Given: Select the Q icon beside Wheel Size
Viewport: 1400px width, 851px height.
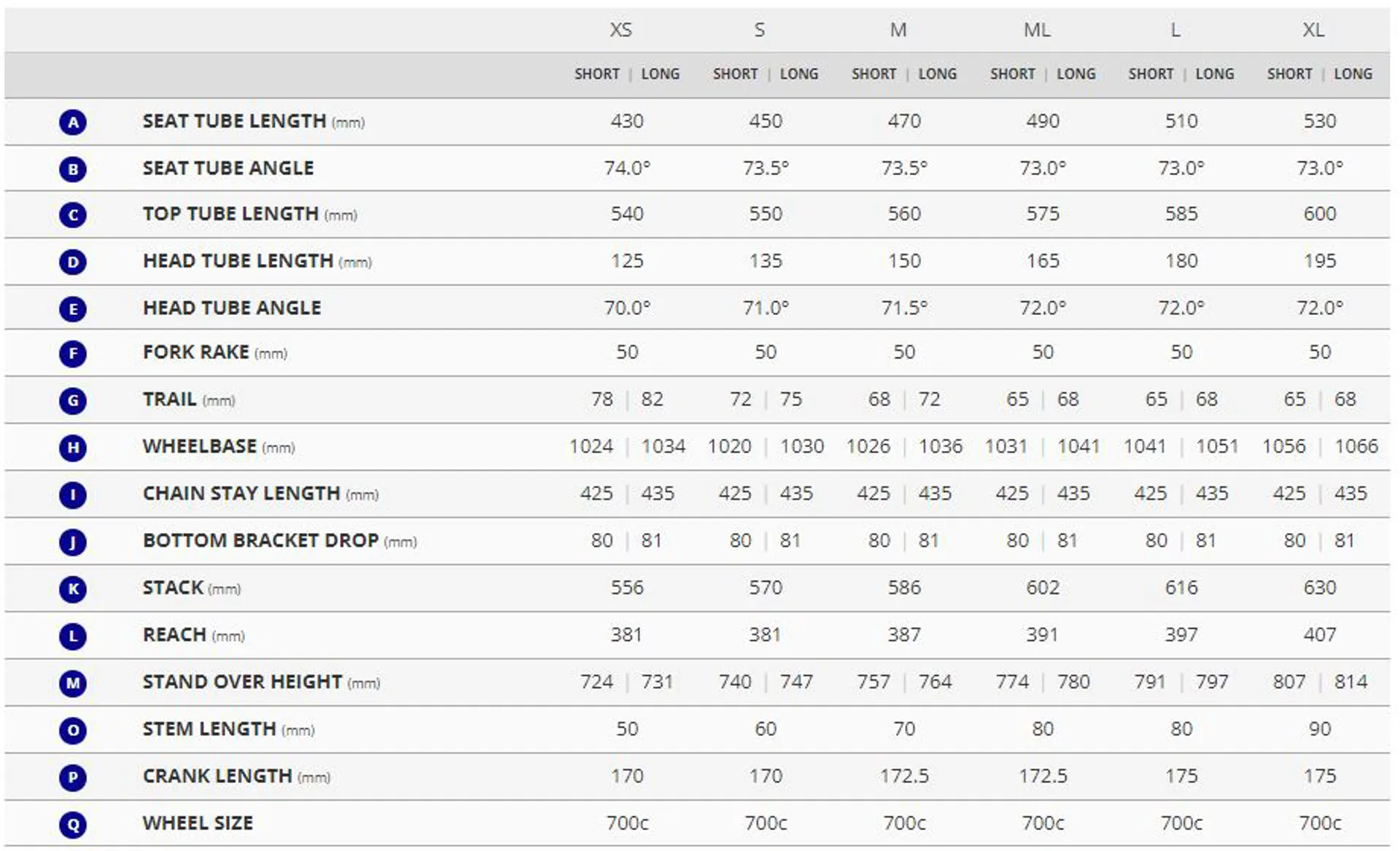Looking at the screenshot, I should coord(73,825).
